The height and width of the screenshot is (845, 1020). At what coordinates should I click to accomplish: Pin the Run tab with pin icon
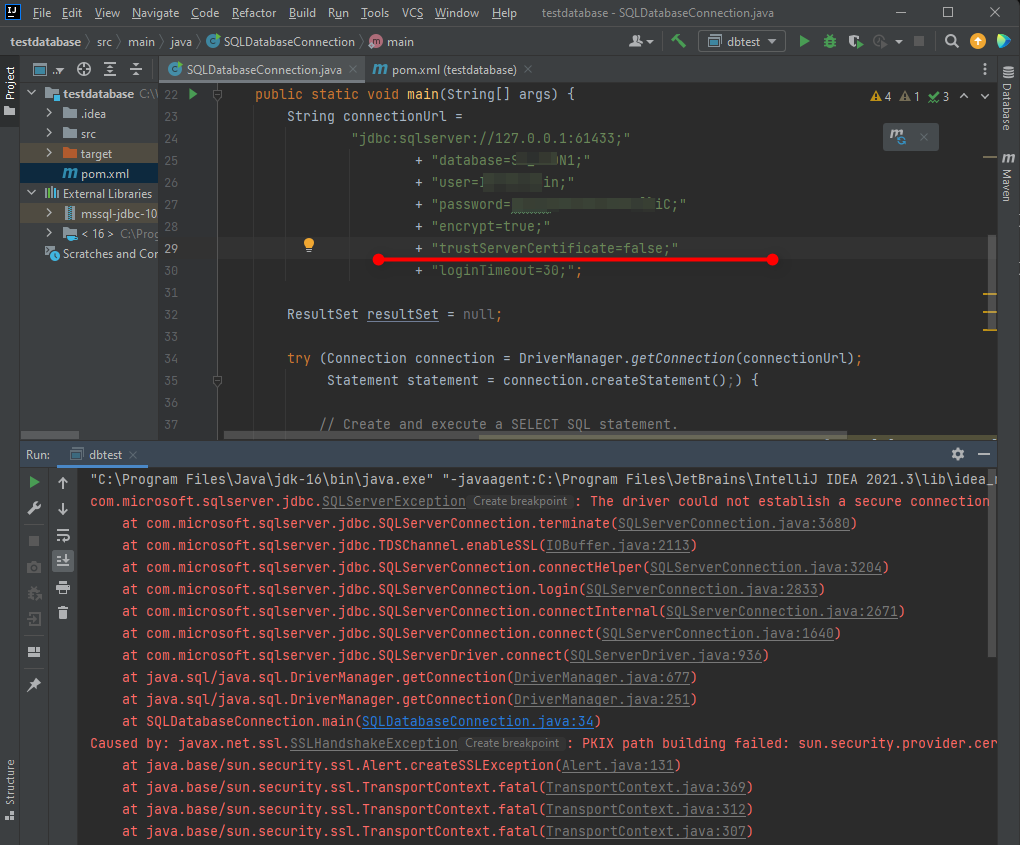(34, 684)
